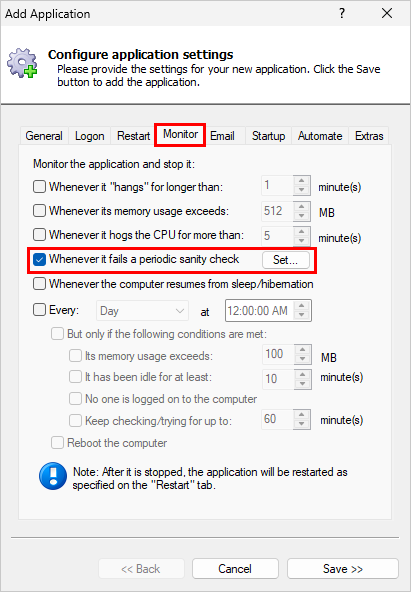Open the Email tab

[x=222, y=136]
